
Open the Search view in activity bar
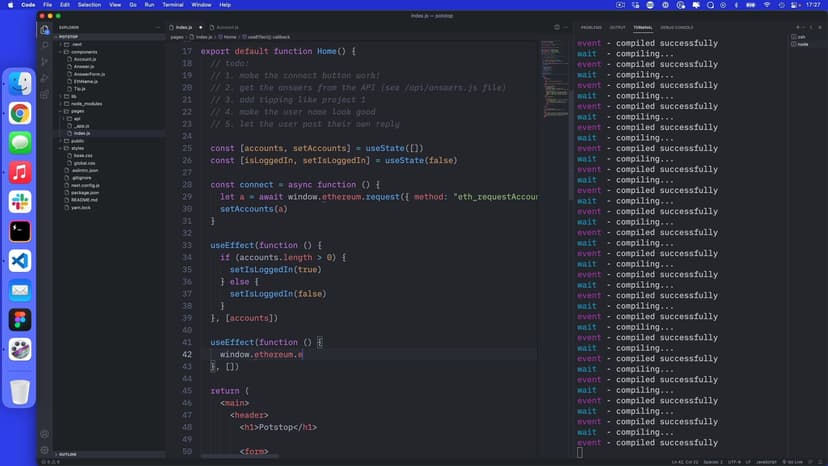click(45, 45)
